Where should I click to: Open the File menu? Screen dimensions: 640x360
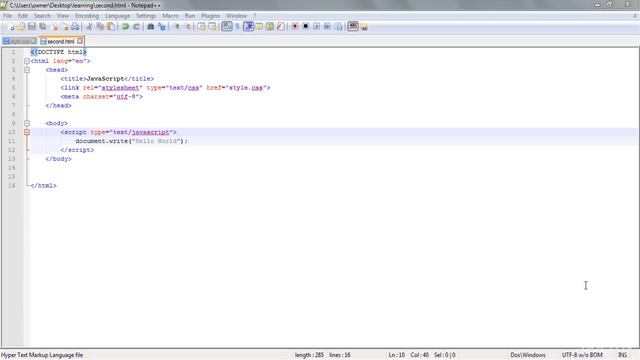(7, 16)
